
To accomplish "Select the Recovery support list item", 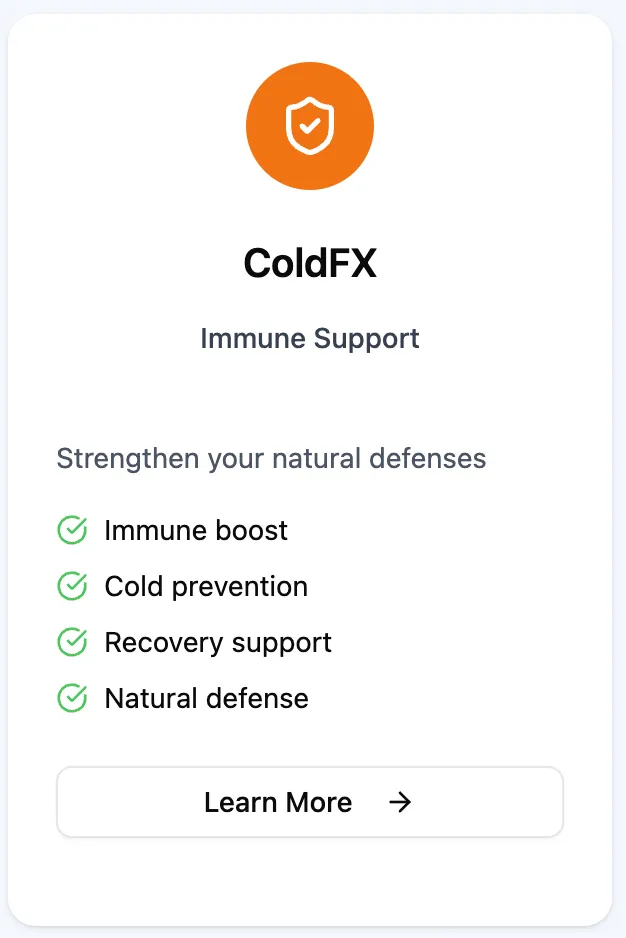I will tap(194, 642).
